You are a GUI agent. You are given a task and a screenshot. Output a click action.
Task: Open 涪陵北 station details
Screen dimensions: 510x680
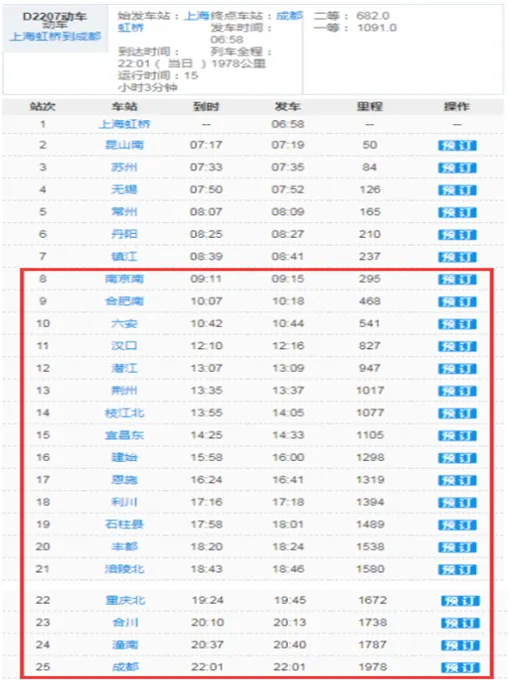(124, 569)
